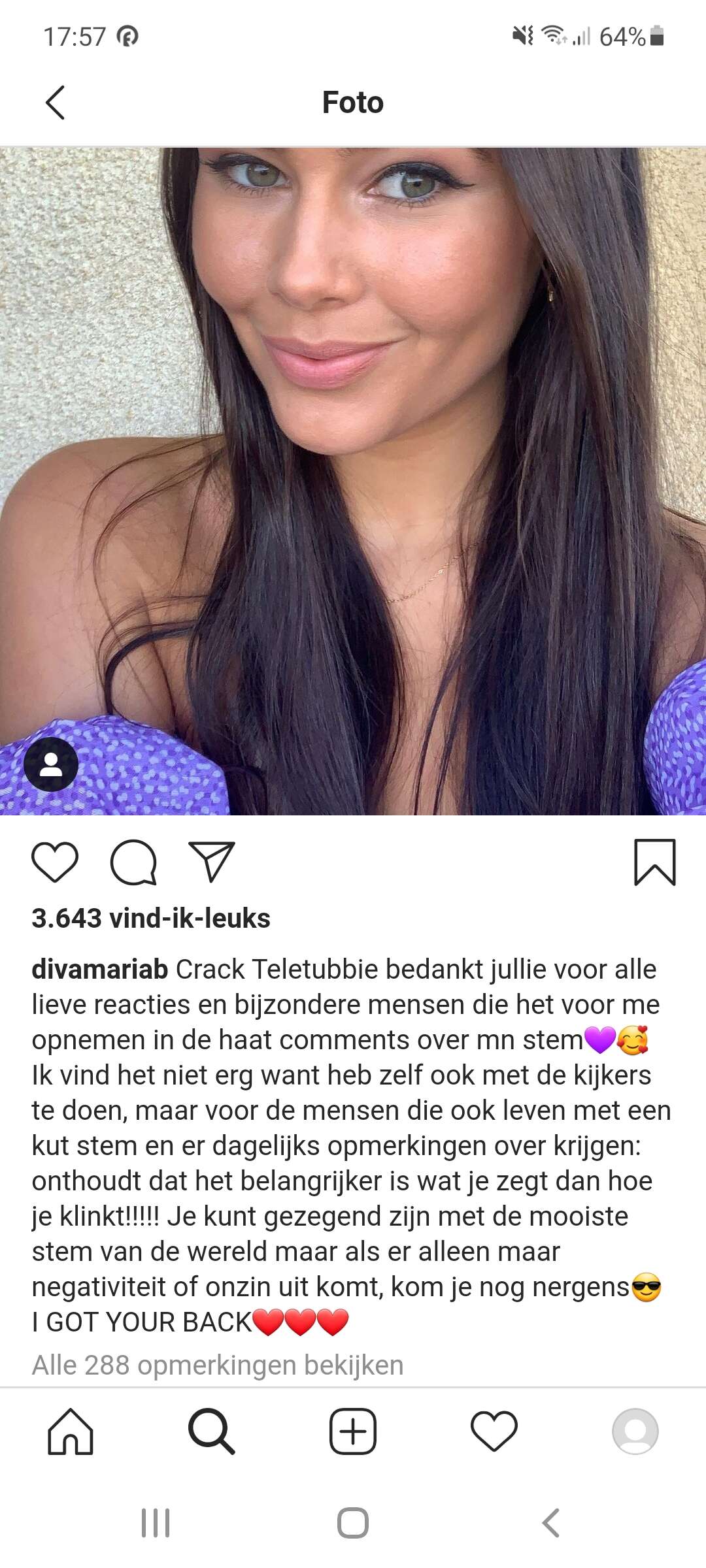The width and height of the screenshot is (706, 1568).
Task: Tap Android back navigation chevron
Action: [551, 1523]
